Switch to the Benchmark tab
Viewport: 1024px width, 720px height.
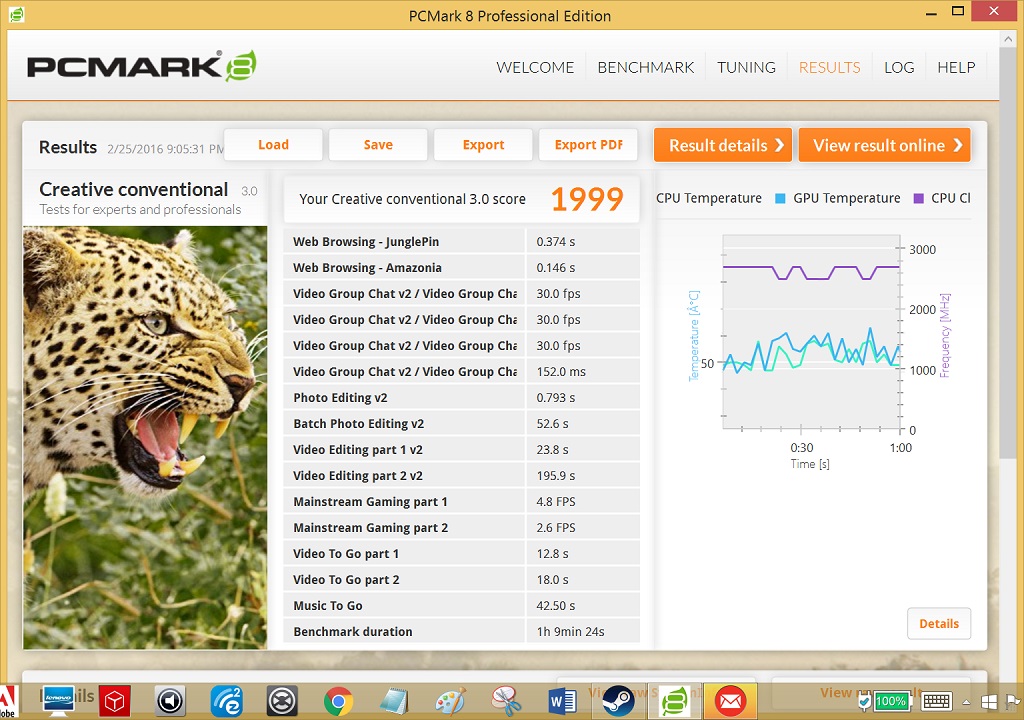tap(645, 67)
